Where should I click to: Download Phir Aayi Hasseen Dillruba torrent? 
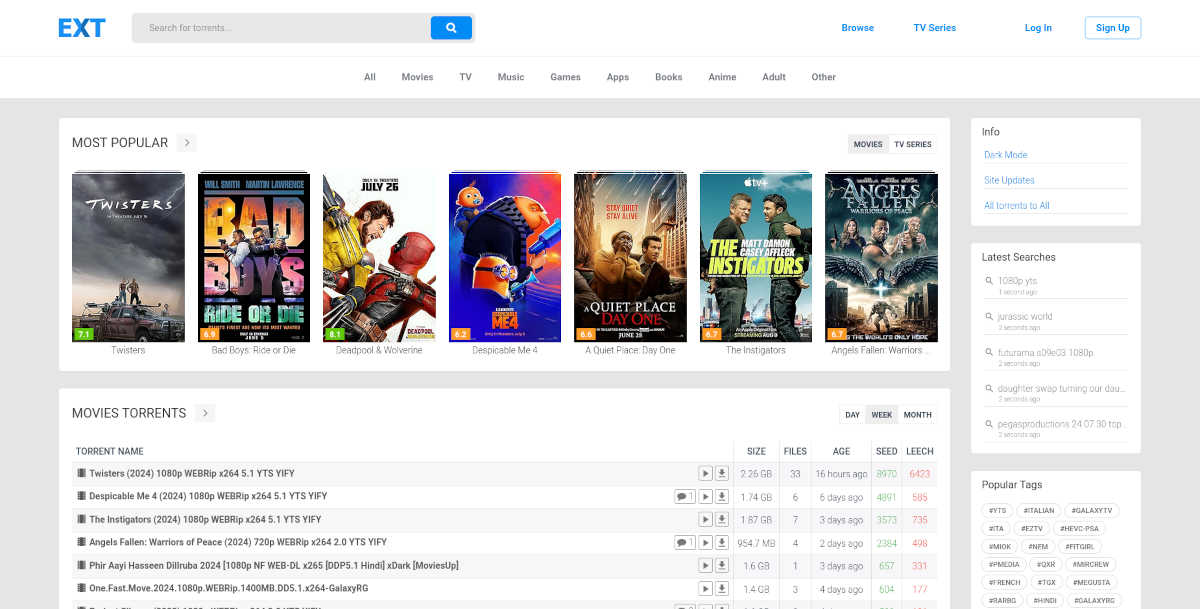(722, 566)
